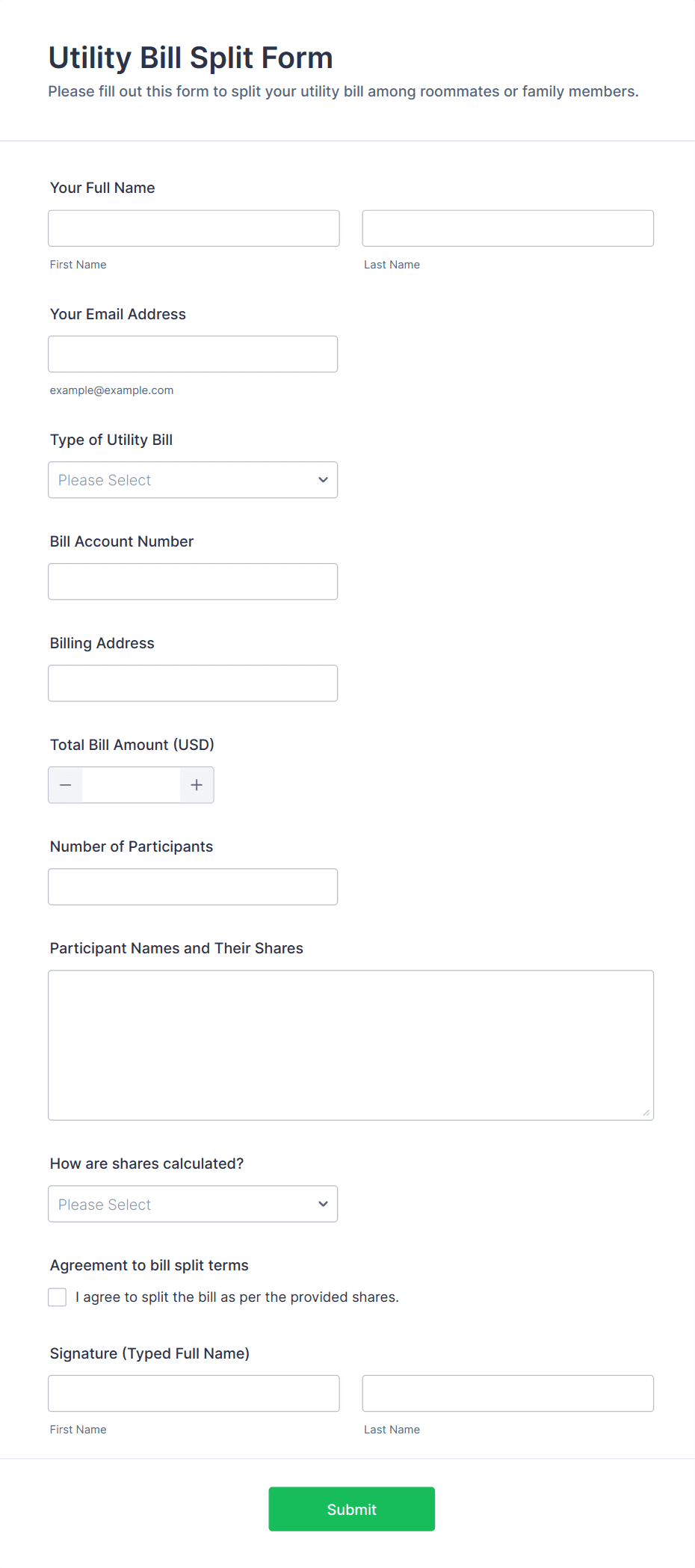
Task: Click the chevron arrow on shares calculated select
Action: pos(323,1204)
